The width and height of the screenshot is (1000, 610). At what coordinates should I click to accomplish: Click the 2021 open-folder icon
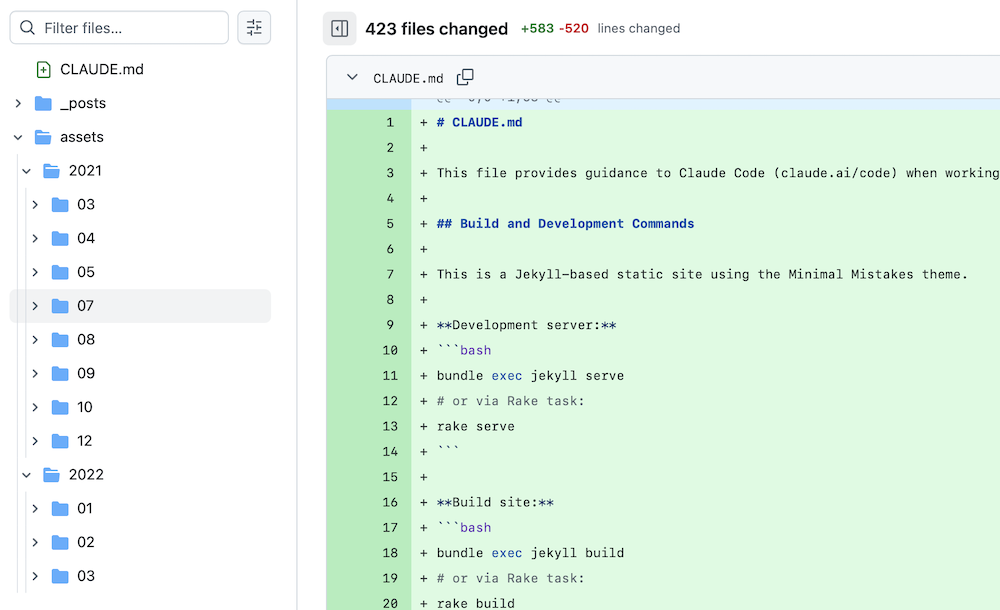[51, 171]
